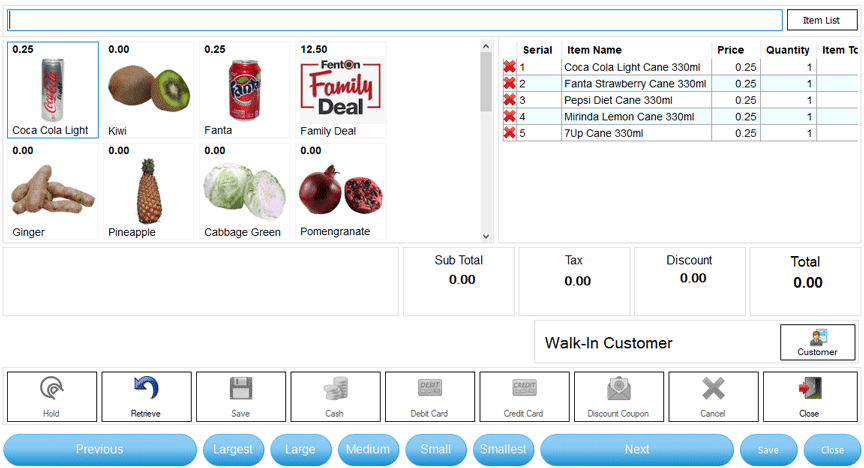Delete the Fanta Strawberry Cane row

tap(510, 84)
